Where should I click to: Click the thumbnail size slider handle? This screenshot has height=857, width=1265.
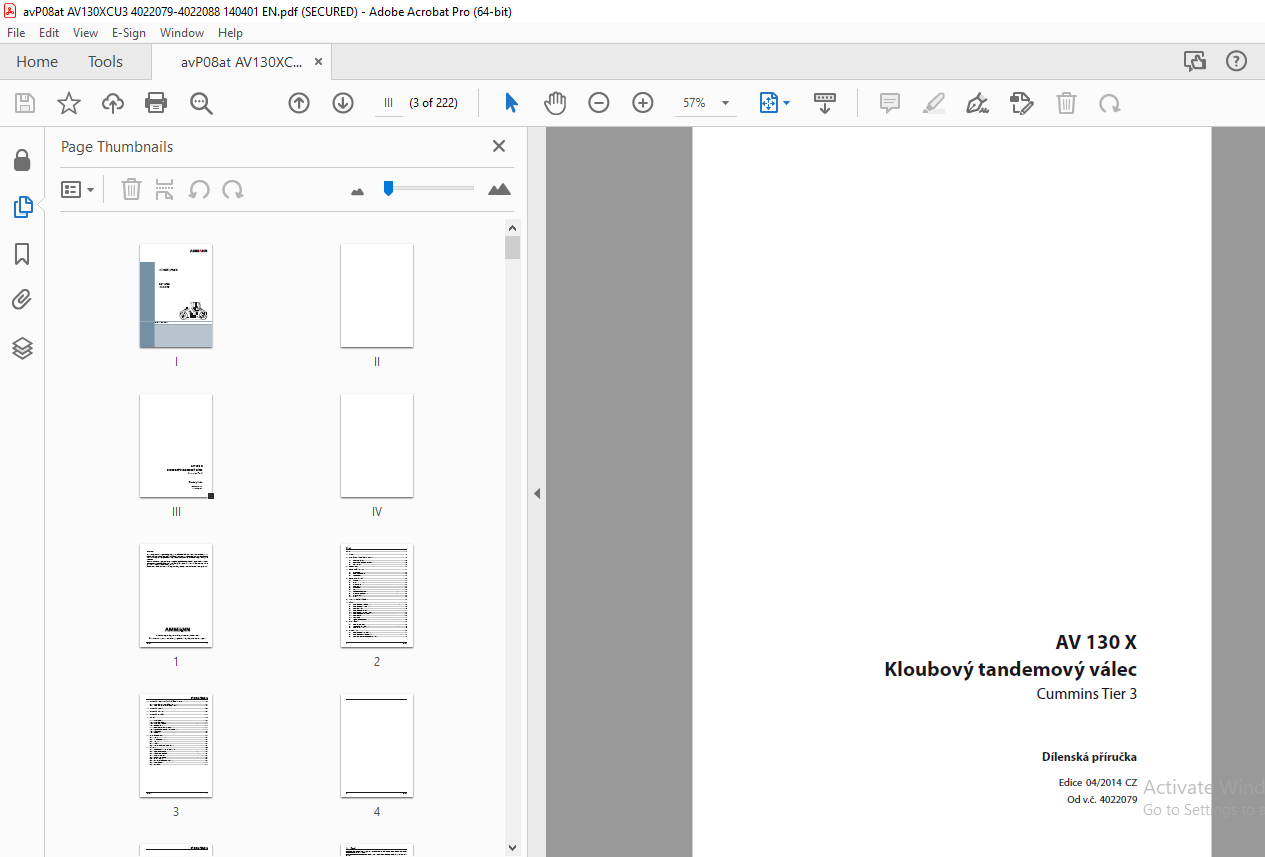click(x=388, y=188)
